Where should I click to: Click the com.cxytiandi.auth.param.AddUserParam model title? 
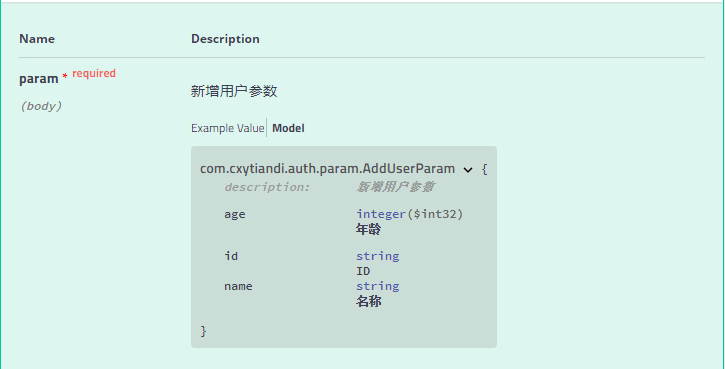coord(327,168)
